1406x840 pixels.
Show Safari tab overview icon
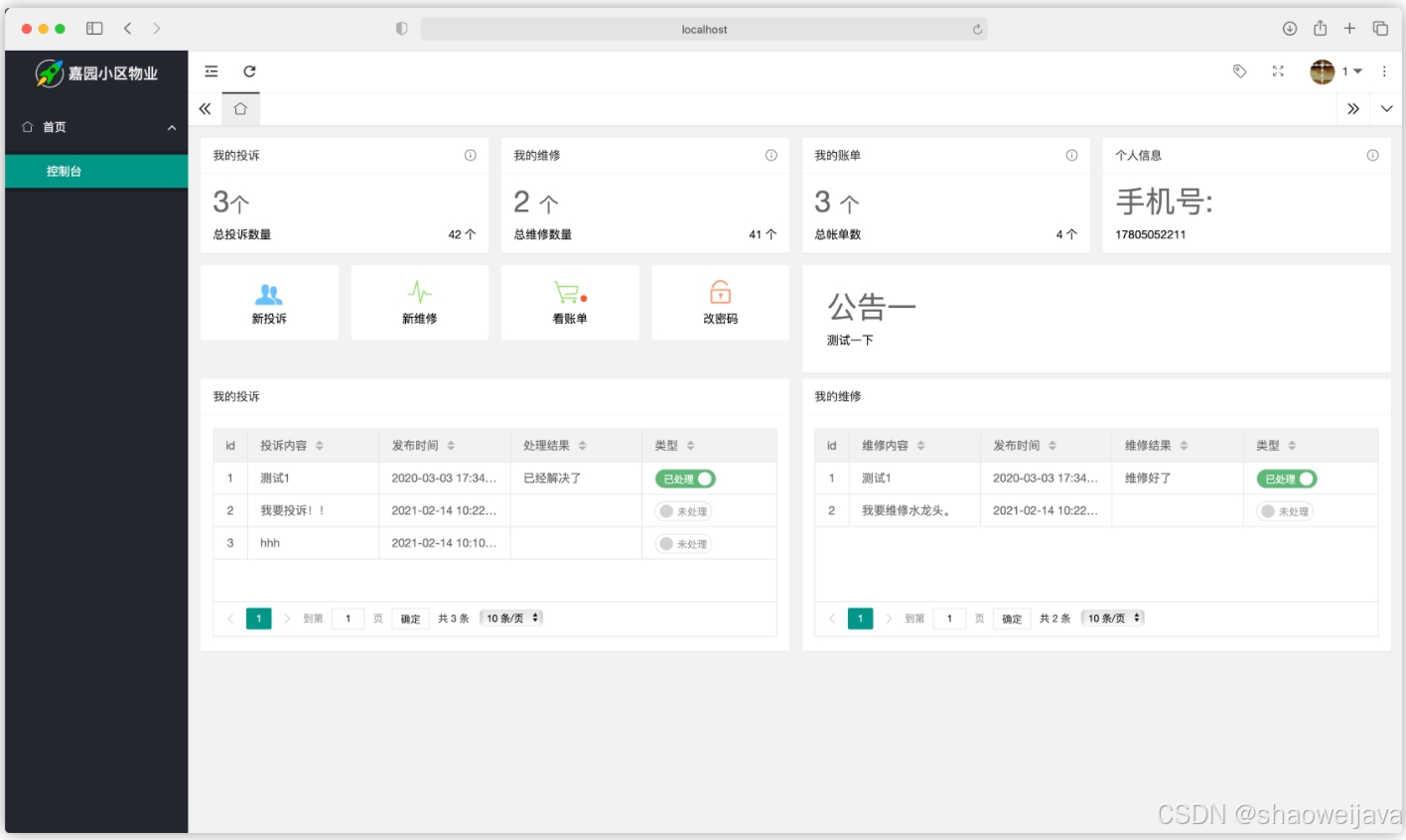point(1380,29)
